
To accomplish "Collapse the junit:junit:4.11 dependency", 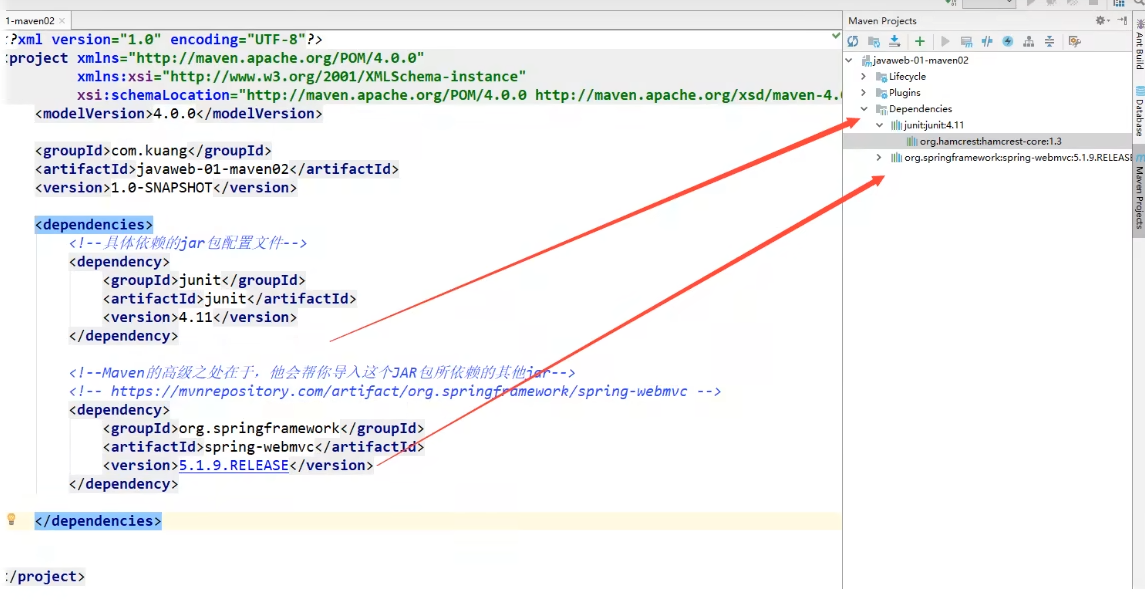I will pos(880,125).
